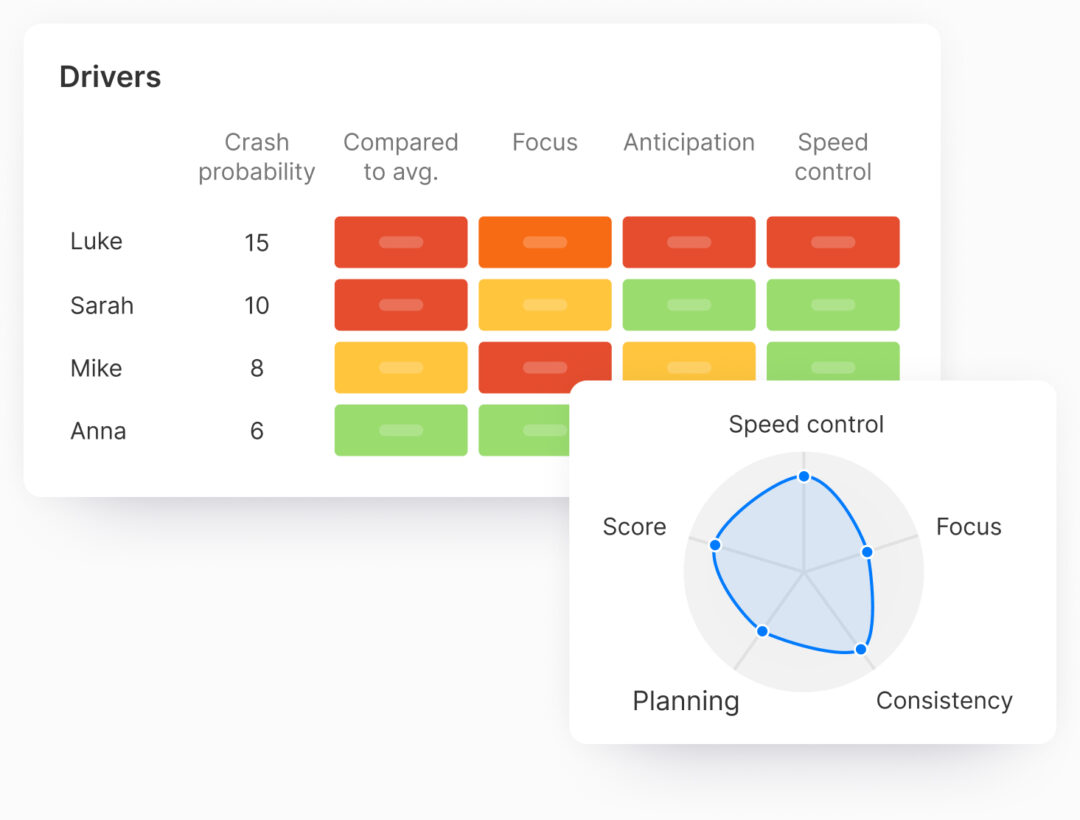
Task: Select the Consistency data point on radar chart
Action: tap(861, 649)
